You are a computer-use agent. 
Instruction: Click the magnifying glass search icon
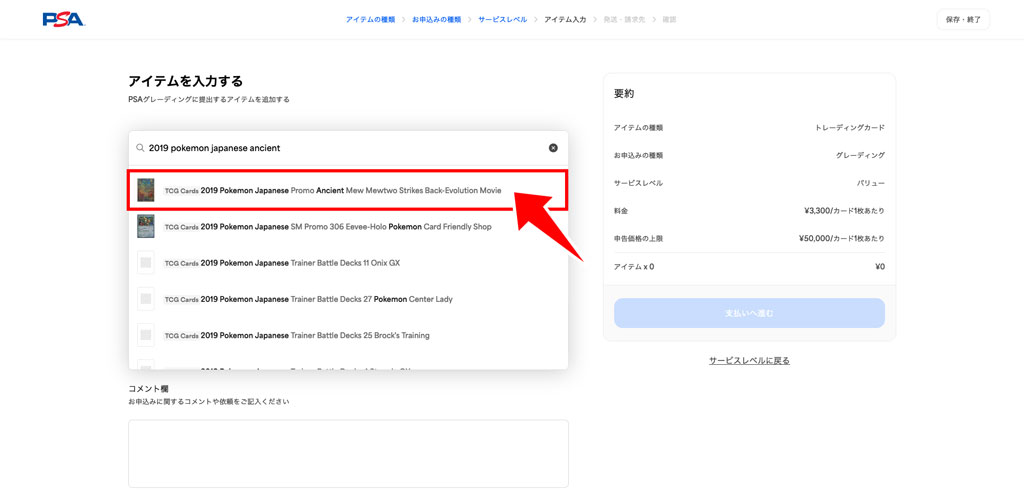[140, 148]
